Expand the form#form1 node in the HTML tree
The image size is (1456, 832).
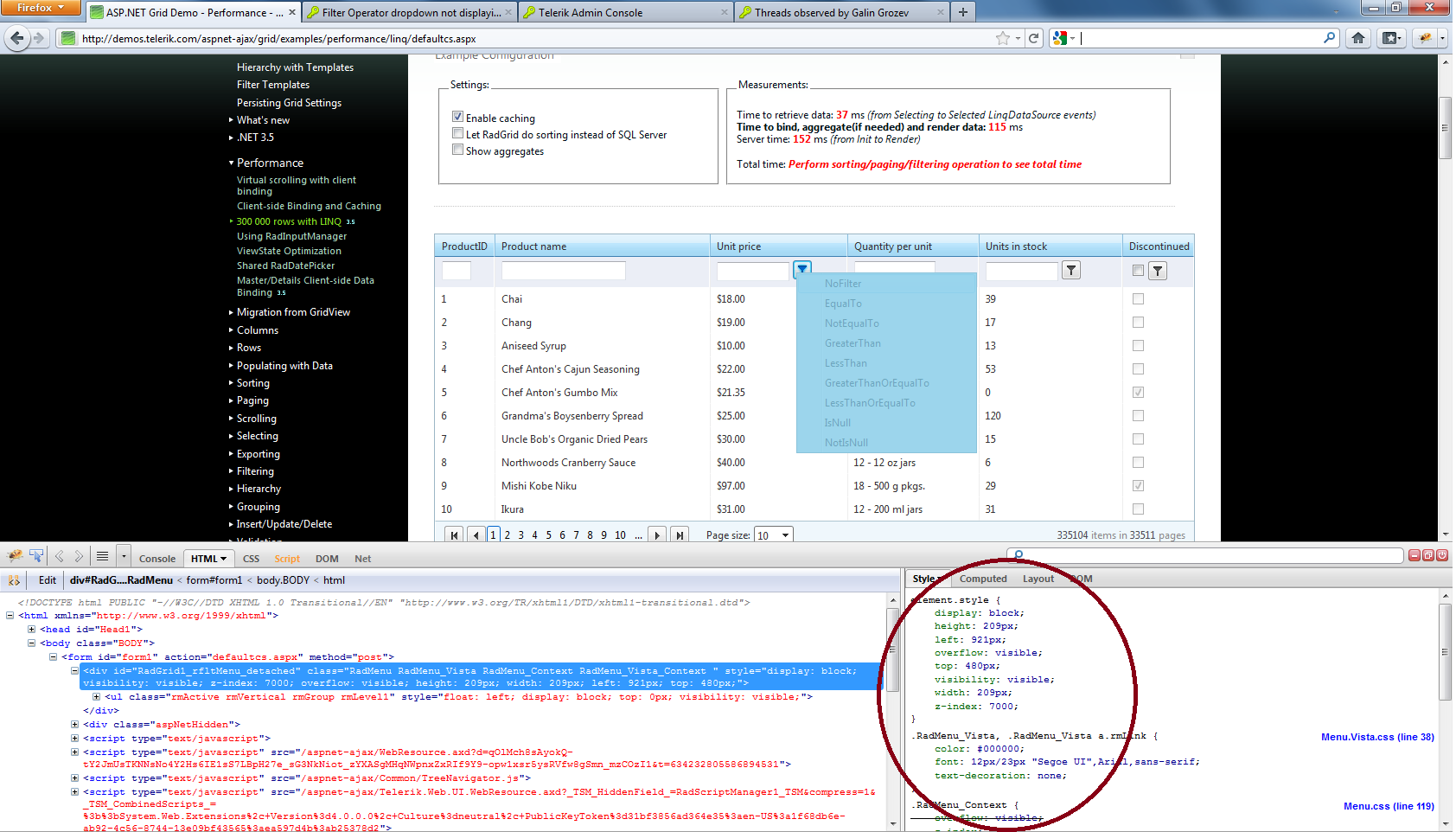coord(53,657)
